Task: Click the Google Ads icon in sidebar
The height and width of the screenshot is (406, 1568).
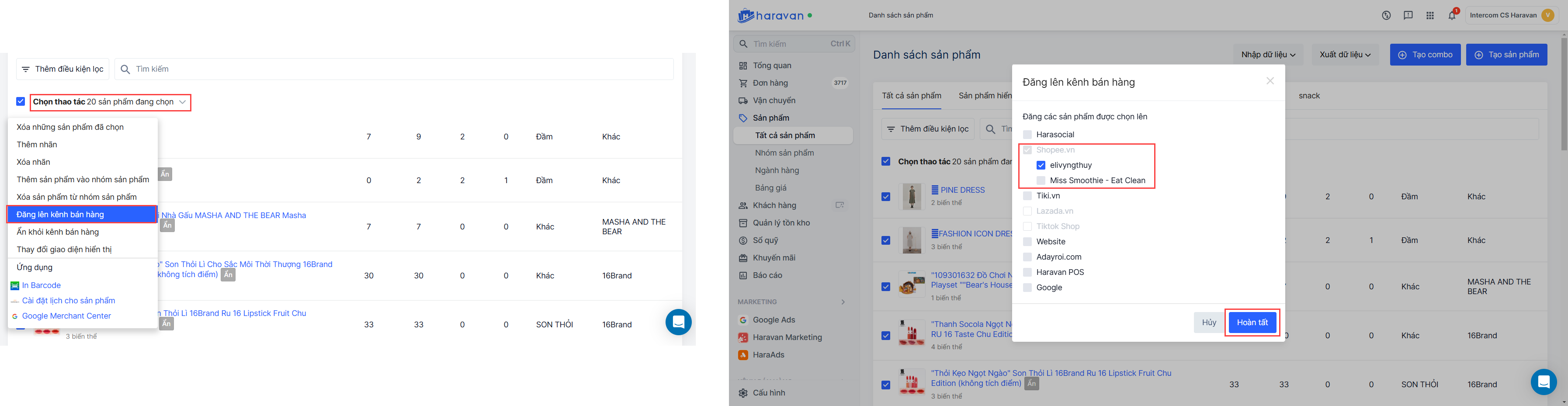Action: pyautogui.click(x=742, y=320)
